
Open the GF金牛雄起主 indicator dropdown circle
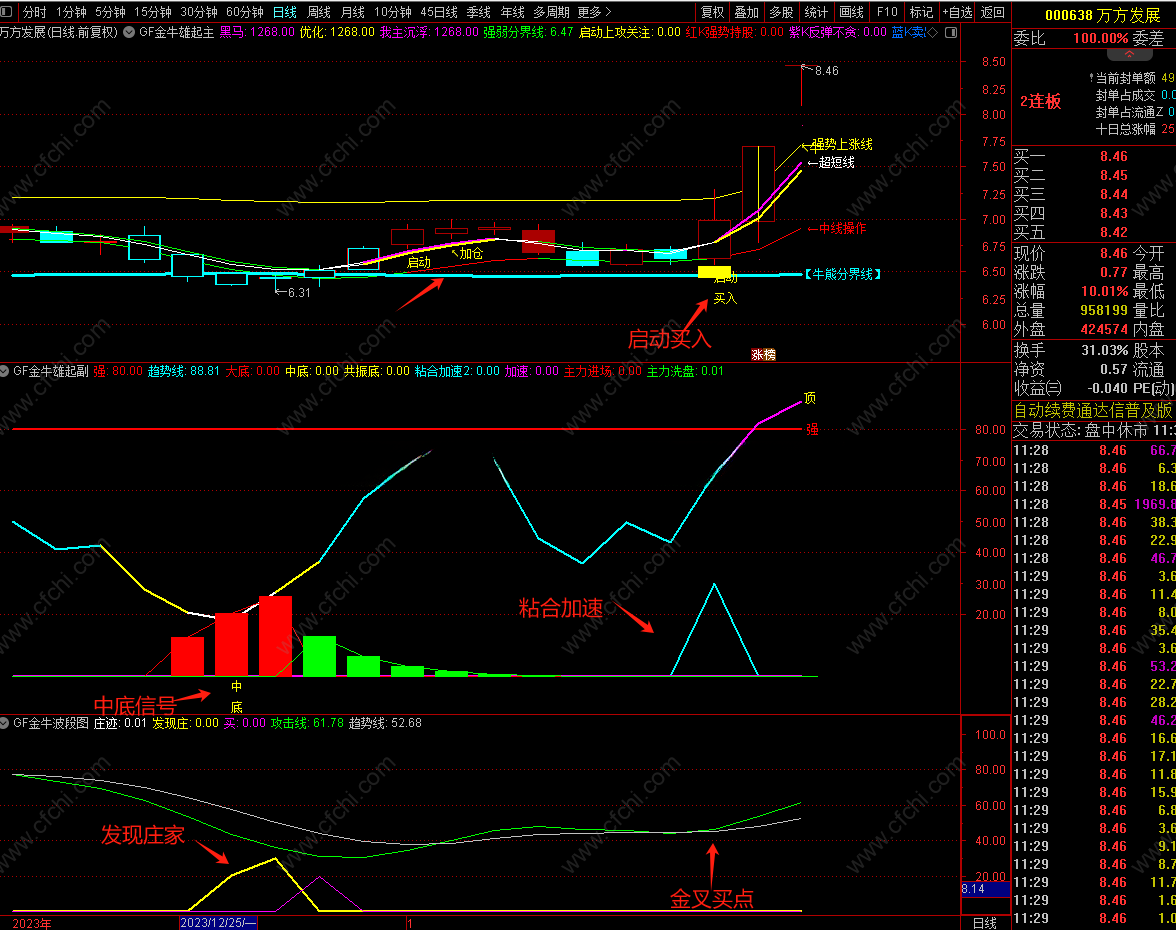[x=129, y=32]
